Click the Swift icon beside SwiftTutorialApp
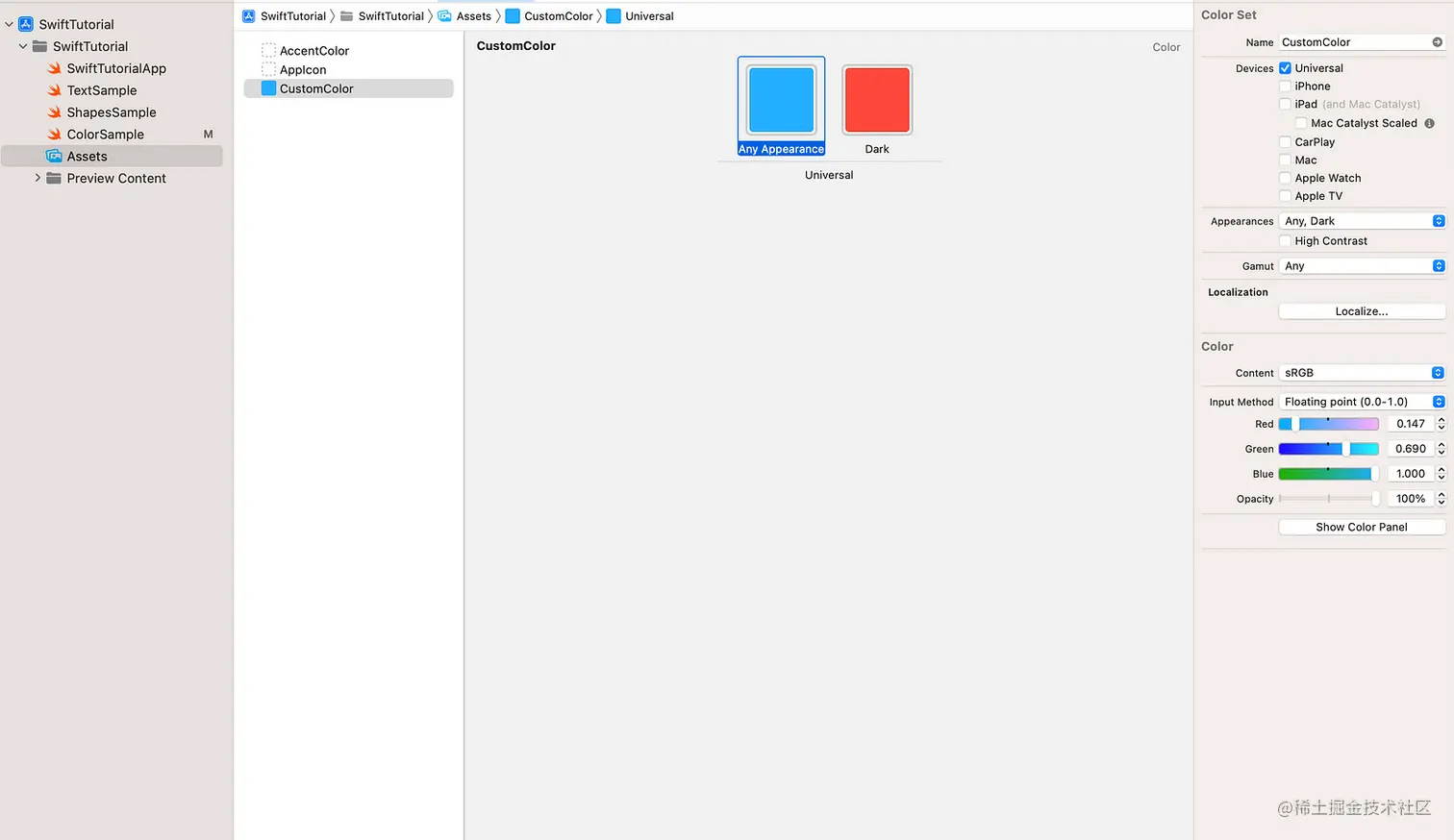 [x=55, y=68]
